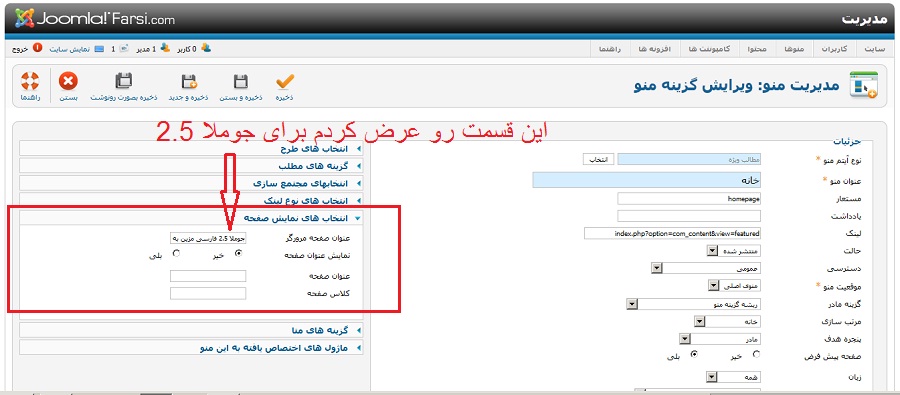The width and height of the screenshot is (900, 395).
Task: Click the انتخاب button for menu item type
Action: (599, 159)
